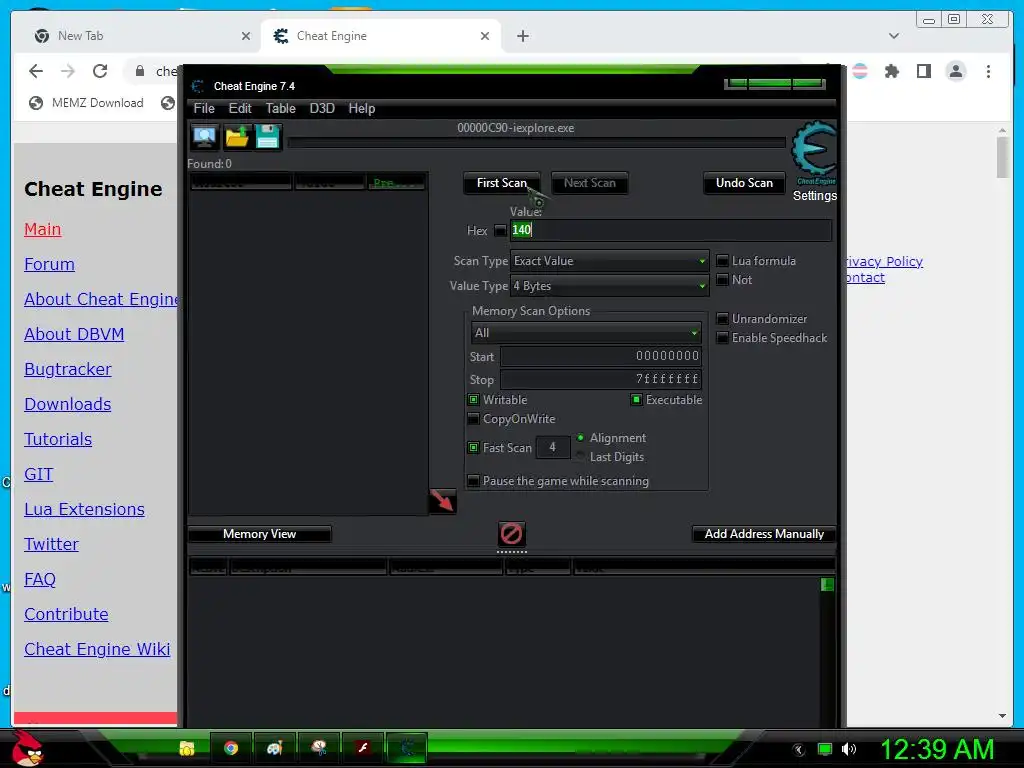Viewport: 1024px width, 768px height.
Task: Open Chrome profile avatar
Action: click(955, 71)
